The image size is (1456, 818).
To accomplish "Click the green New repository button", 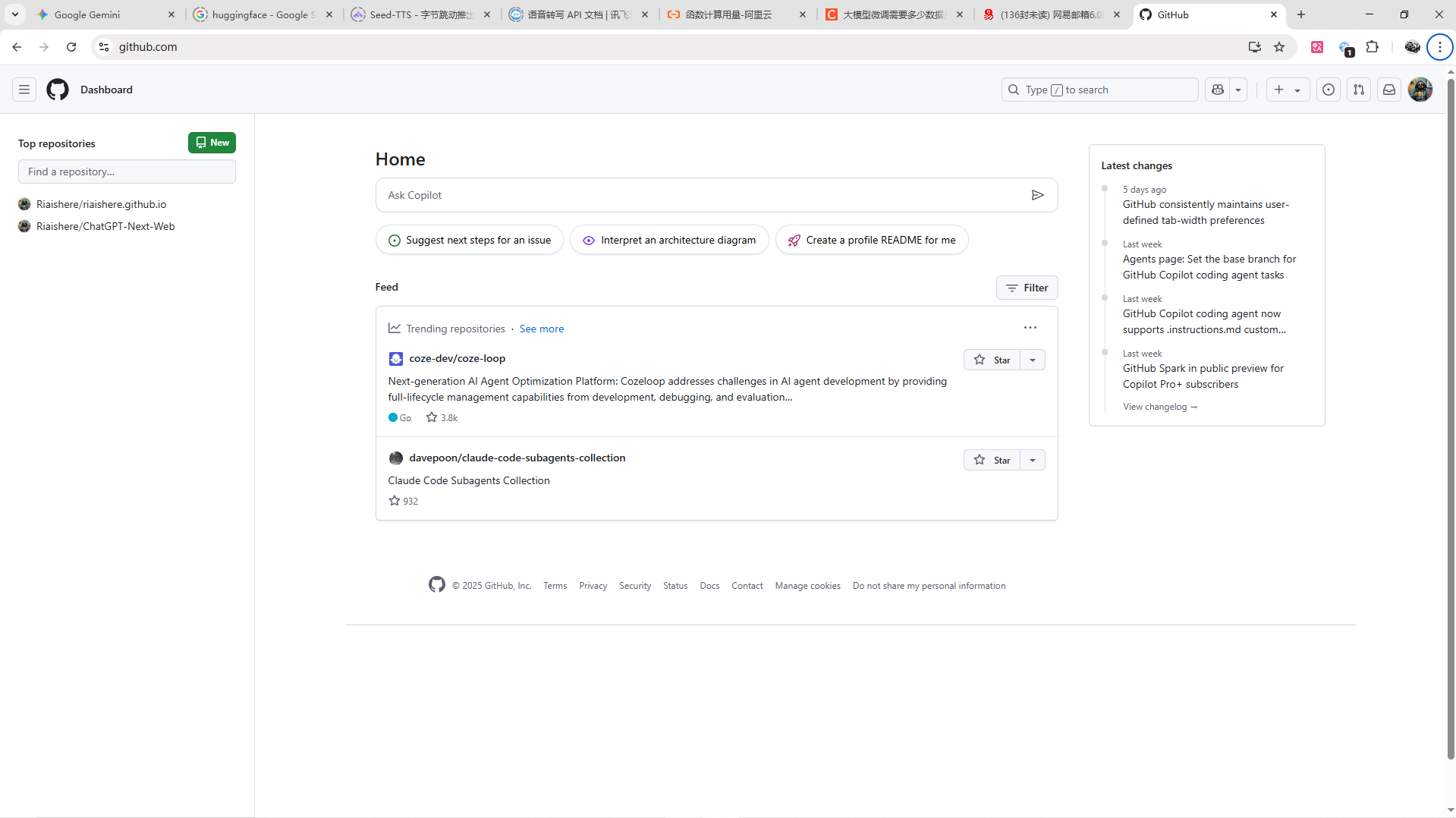I will (x=212, y=143).
